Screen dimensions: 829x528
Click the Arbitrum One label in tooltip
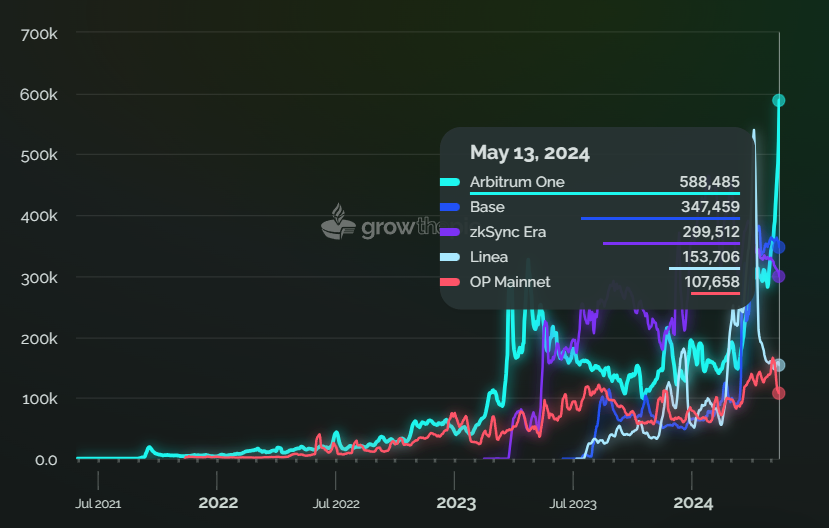pyautogui.click(x=517, y=182)
